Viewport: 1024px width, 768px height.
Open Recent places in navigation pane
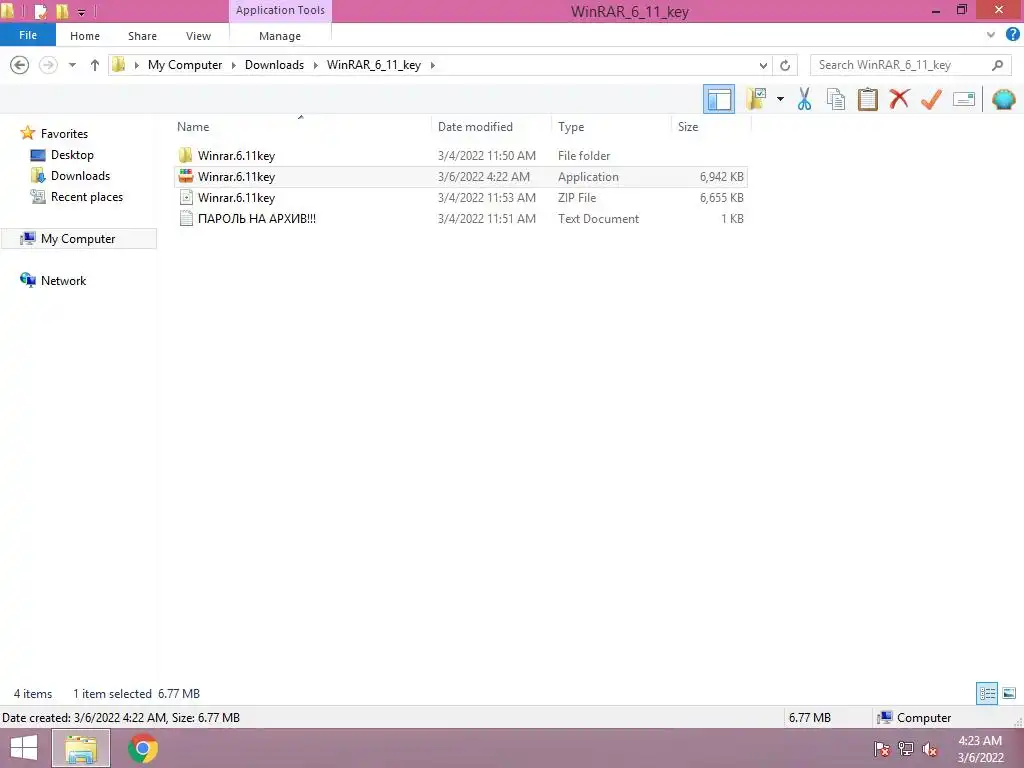[x=87, y=197]
